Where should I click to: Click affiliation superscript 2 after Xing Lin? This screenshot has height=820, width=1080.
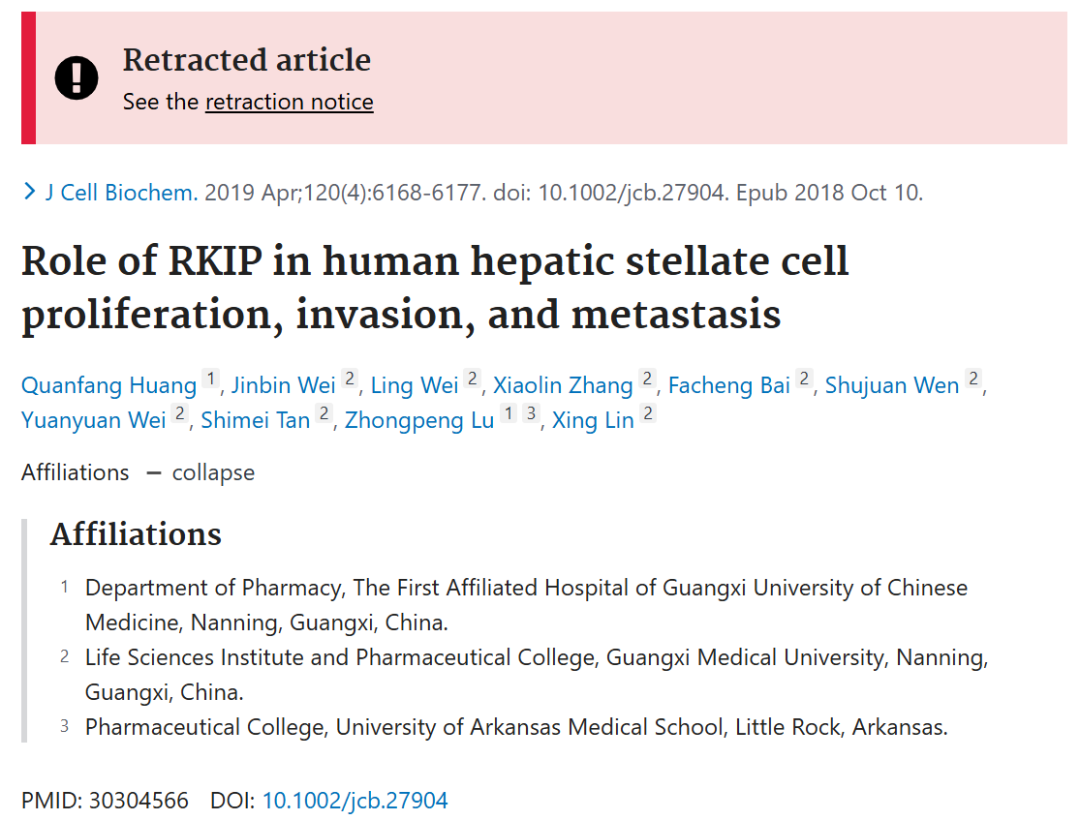coord(647,413)
